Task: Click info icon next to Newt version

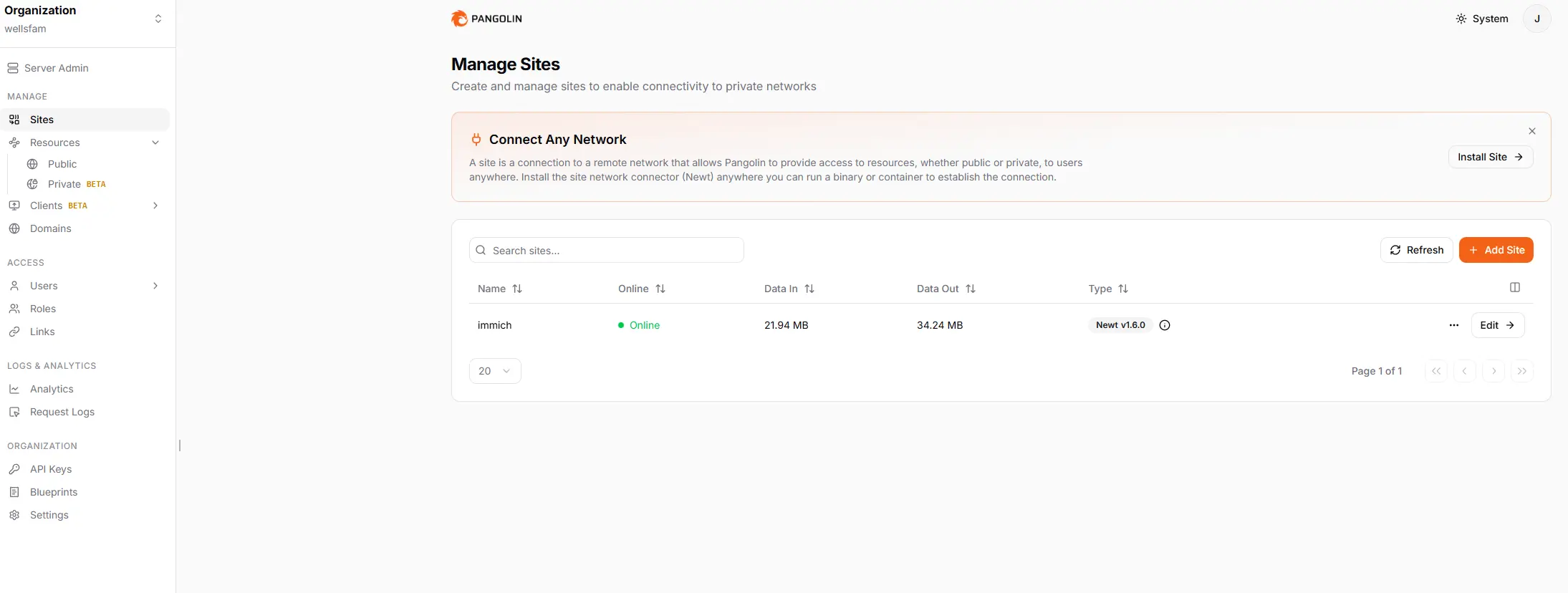Action: pos(1165,325)
